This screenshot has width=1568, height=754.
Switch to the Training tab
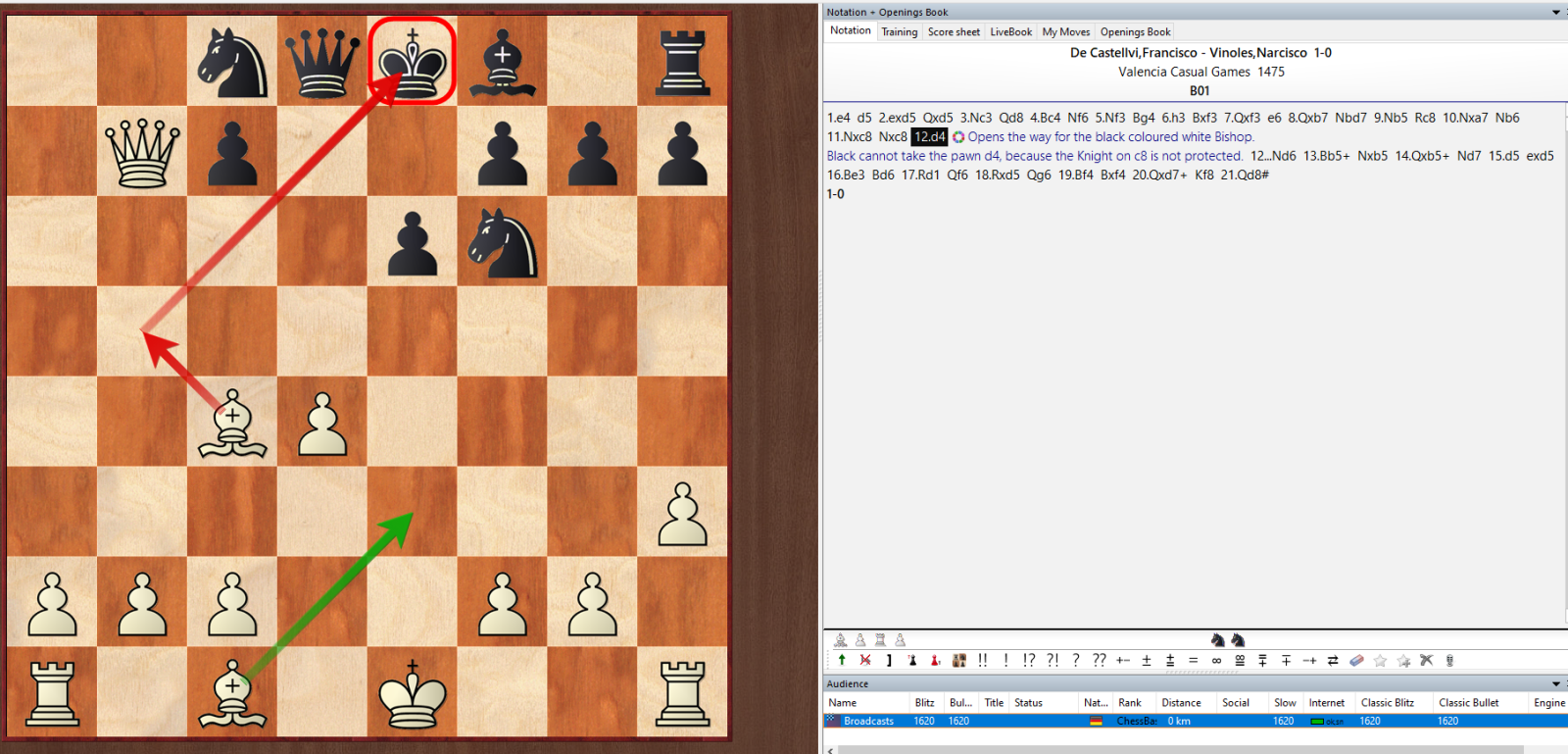[899, 32]
